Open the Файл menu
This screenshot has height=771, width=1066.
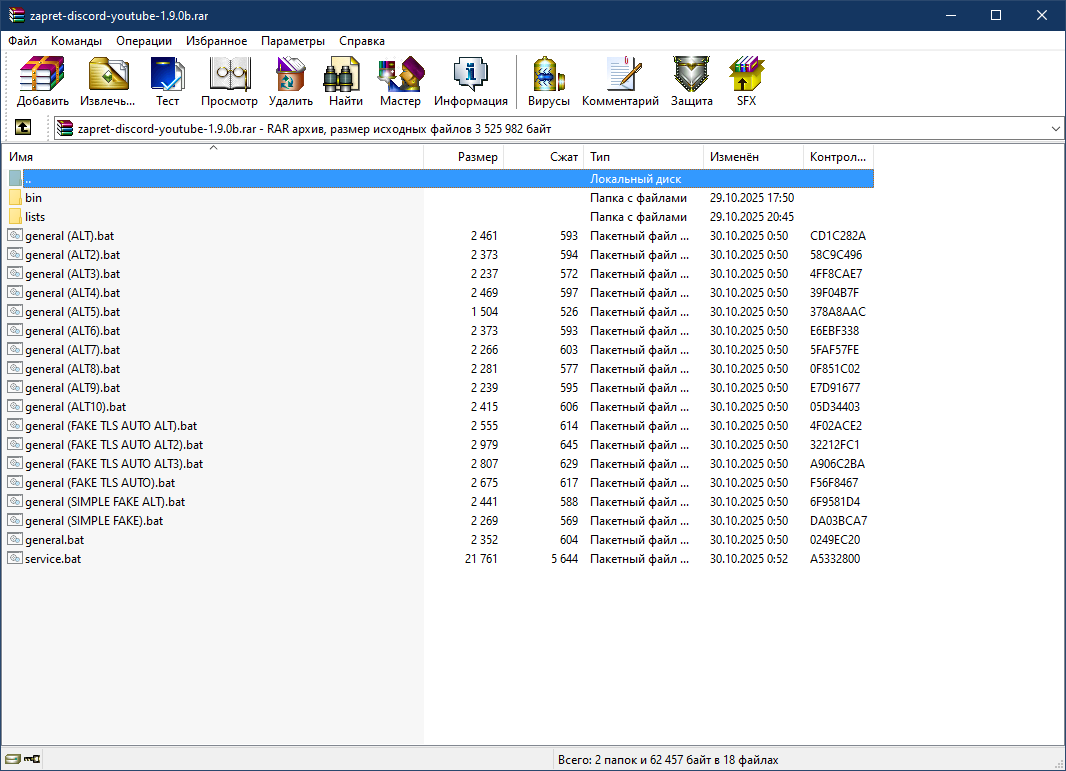22,41
